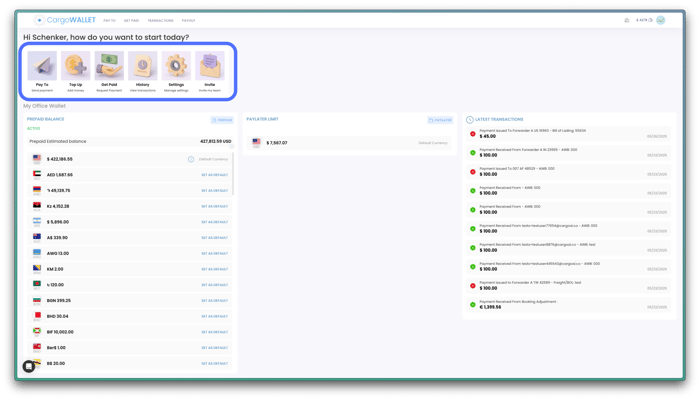This screenshot has height=400, width=700.
Task: Open the Get Paid menu in the top navigation
Action: [x=131, y=21]
